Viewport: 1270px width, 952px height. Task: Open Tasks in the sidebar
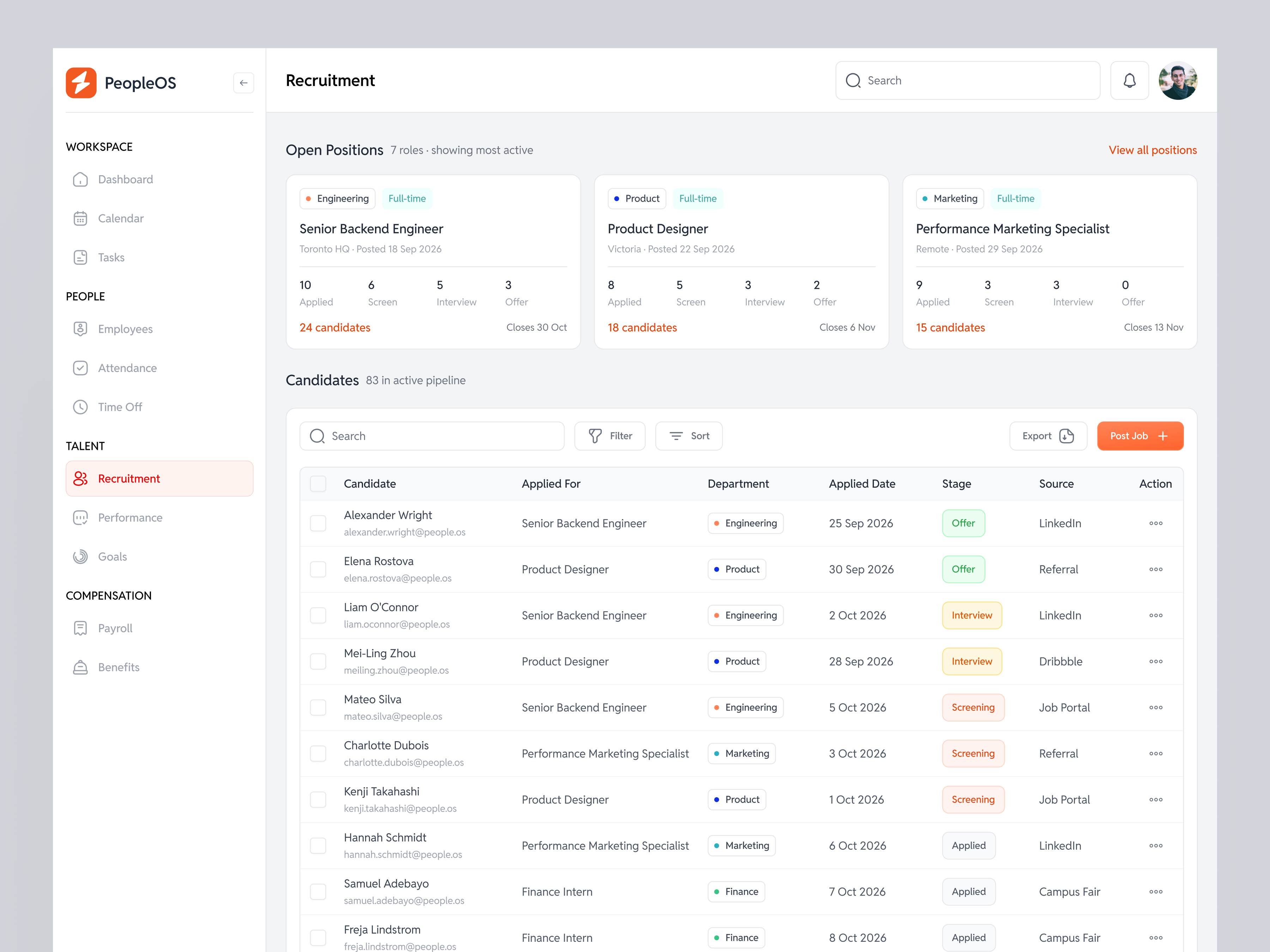[x=159, y=258]
